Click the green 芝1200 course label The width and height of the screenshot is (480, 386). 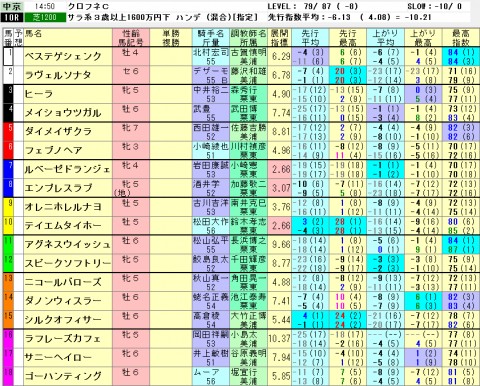pyautogui.click(x=45, y=17)
